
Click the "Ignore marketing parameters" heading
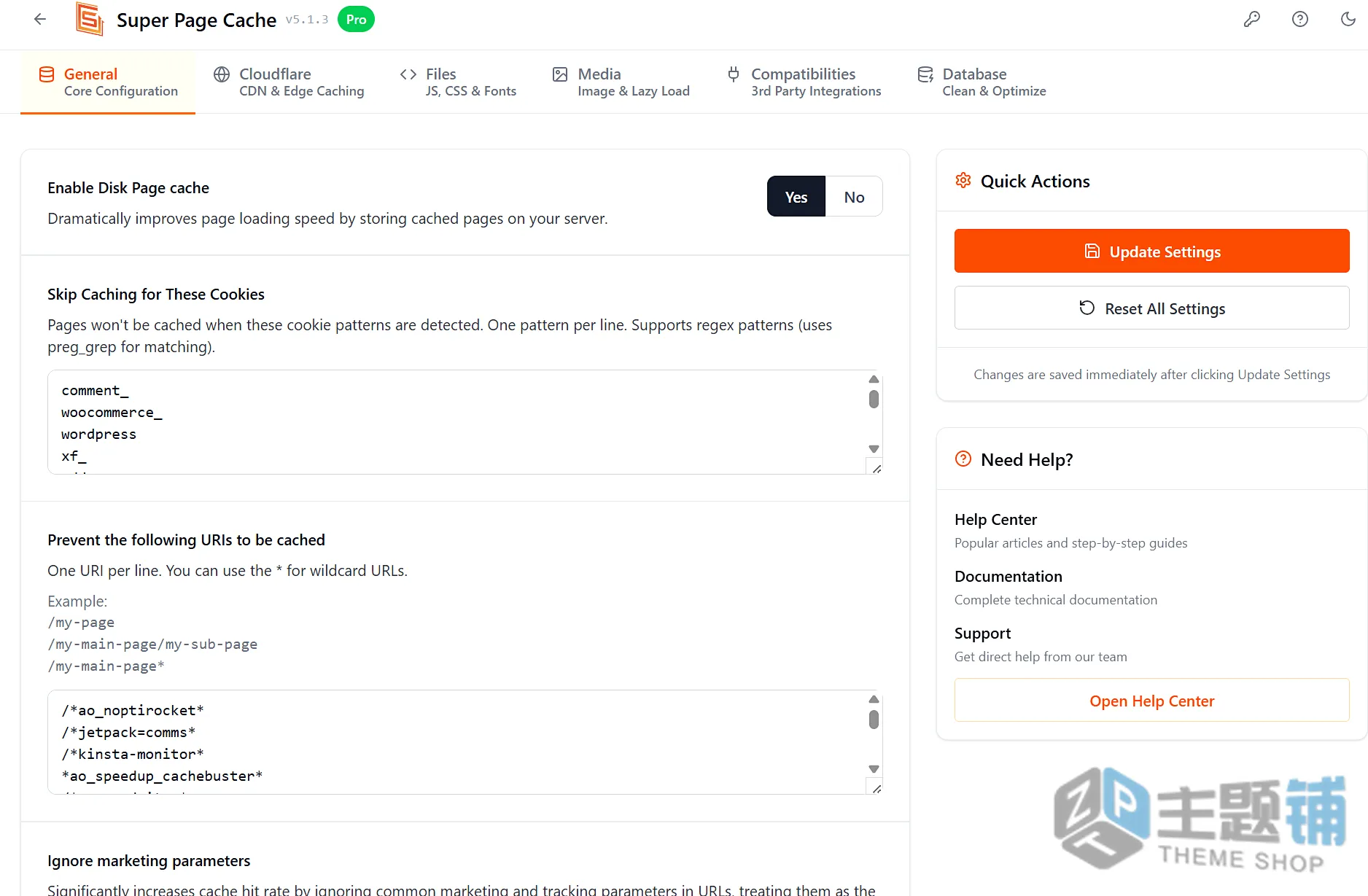[x=149, y=861]
